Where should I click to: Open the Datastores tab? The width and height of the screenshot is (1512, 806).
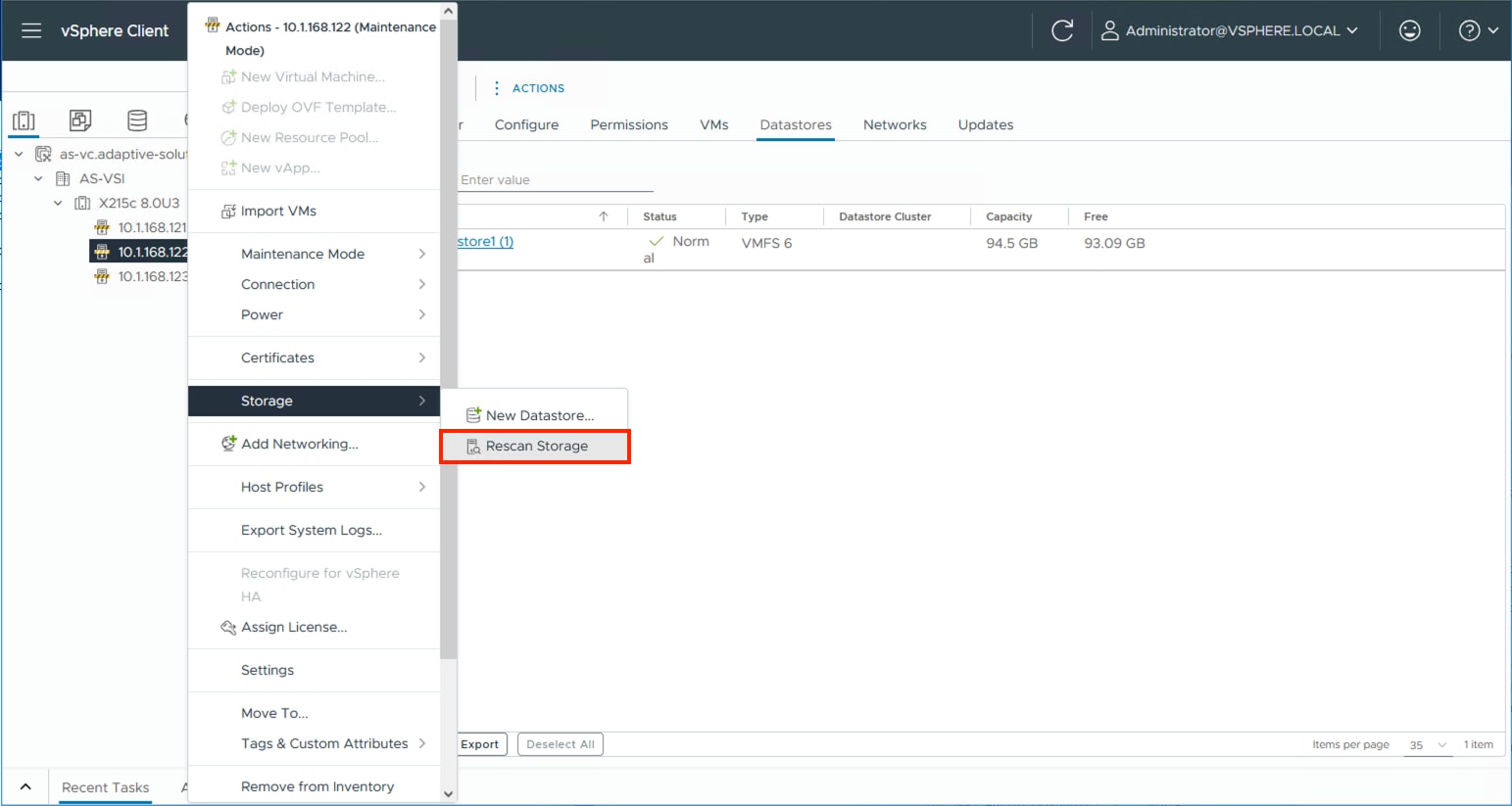(x=796, y=124)
